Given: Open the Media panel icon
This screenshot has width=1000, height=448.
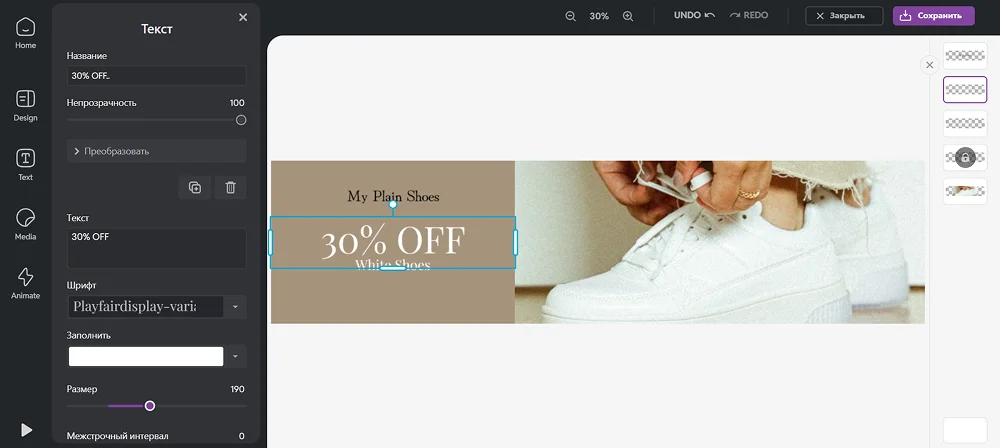Looking at the screenshot, I should (x=26, y=224).
